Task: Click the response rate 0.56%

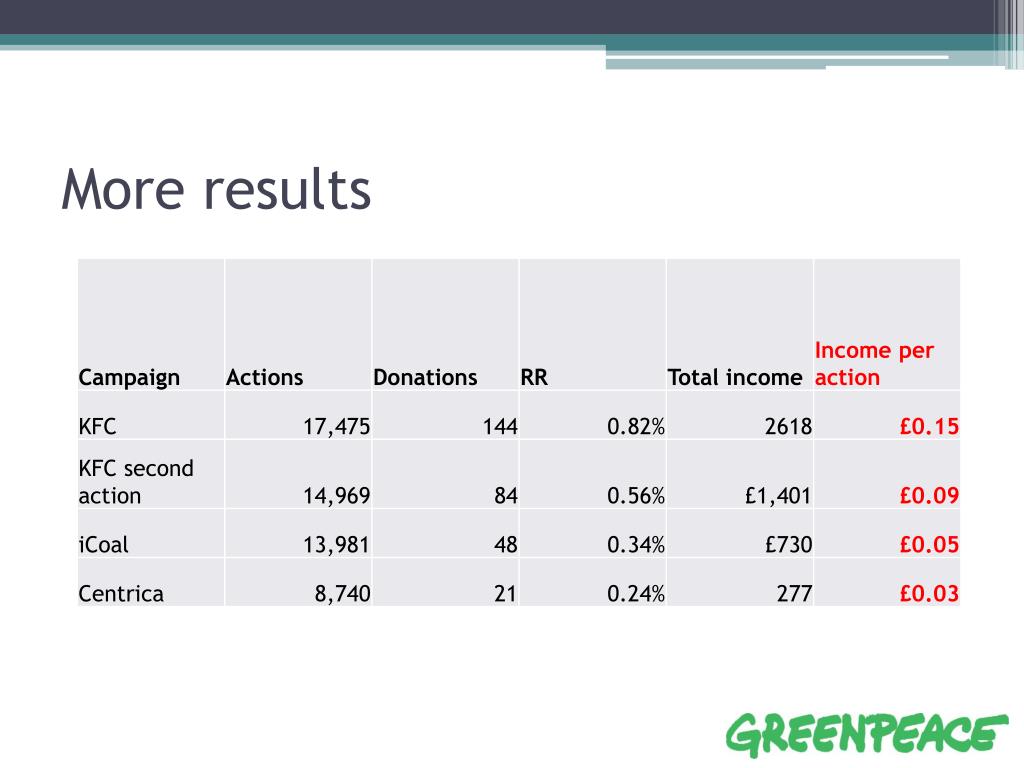Action: (x=635, y=496)
